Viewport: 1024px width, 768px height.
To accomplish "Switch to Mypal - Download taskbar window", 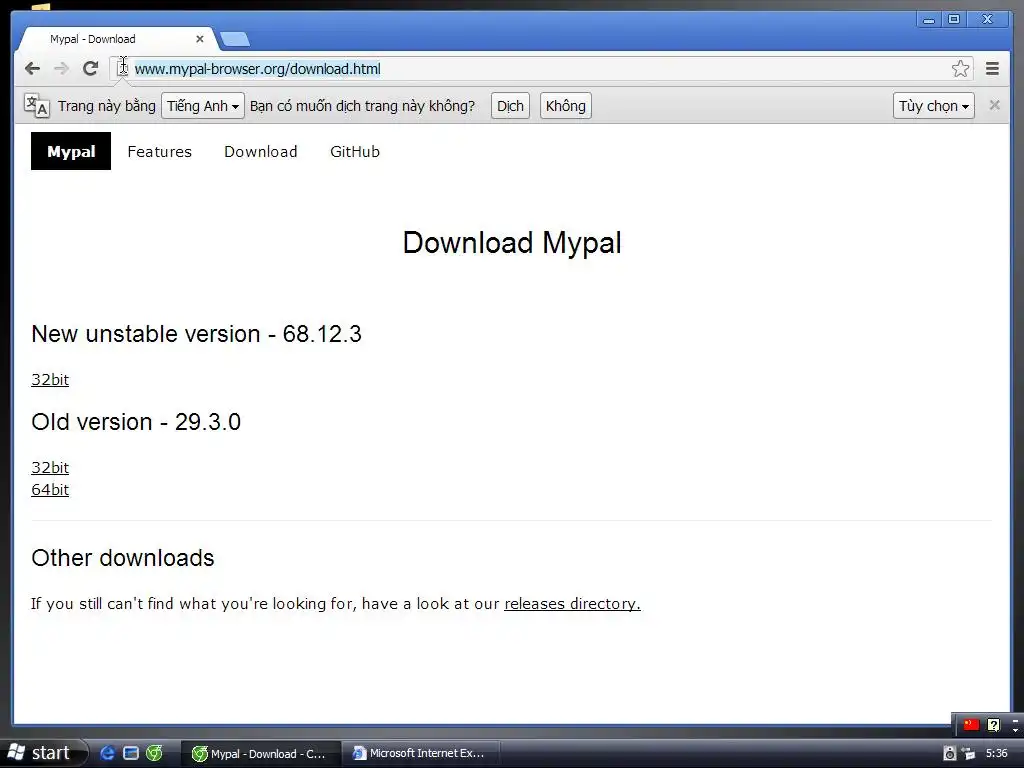I will 261,754.
